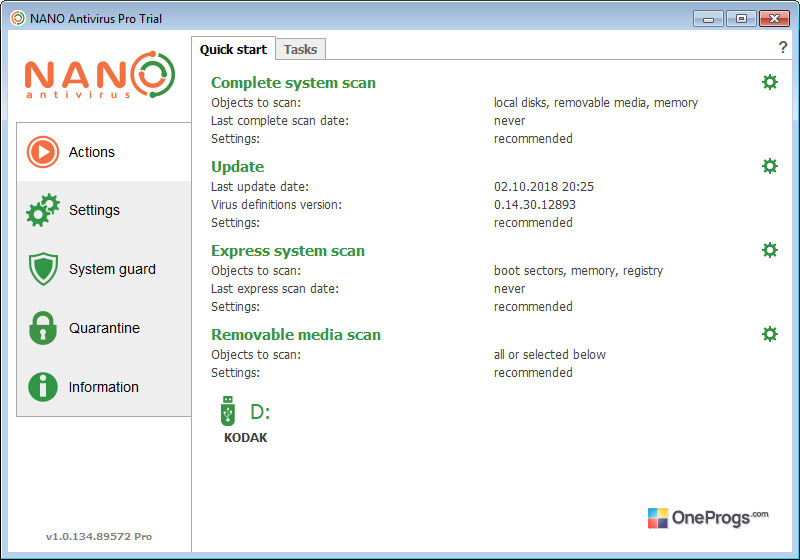Screen dimensions: 800x560
Task: Click the last update date 02.10.2018 20:25
Action: coord(544,187)
